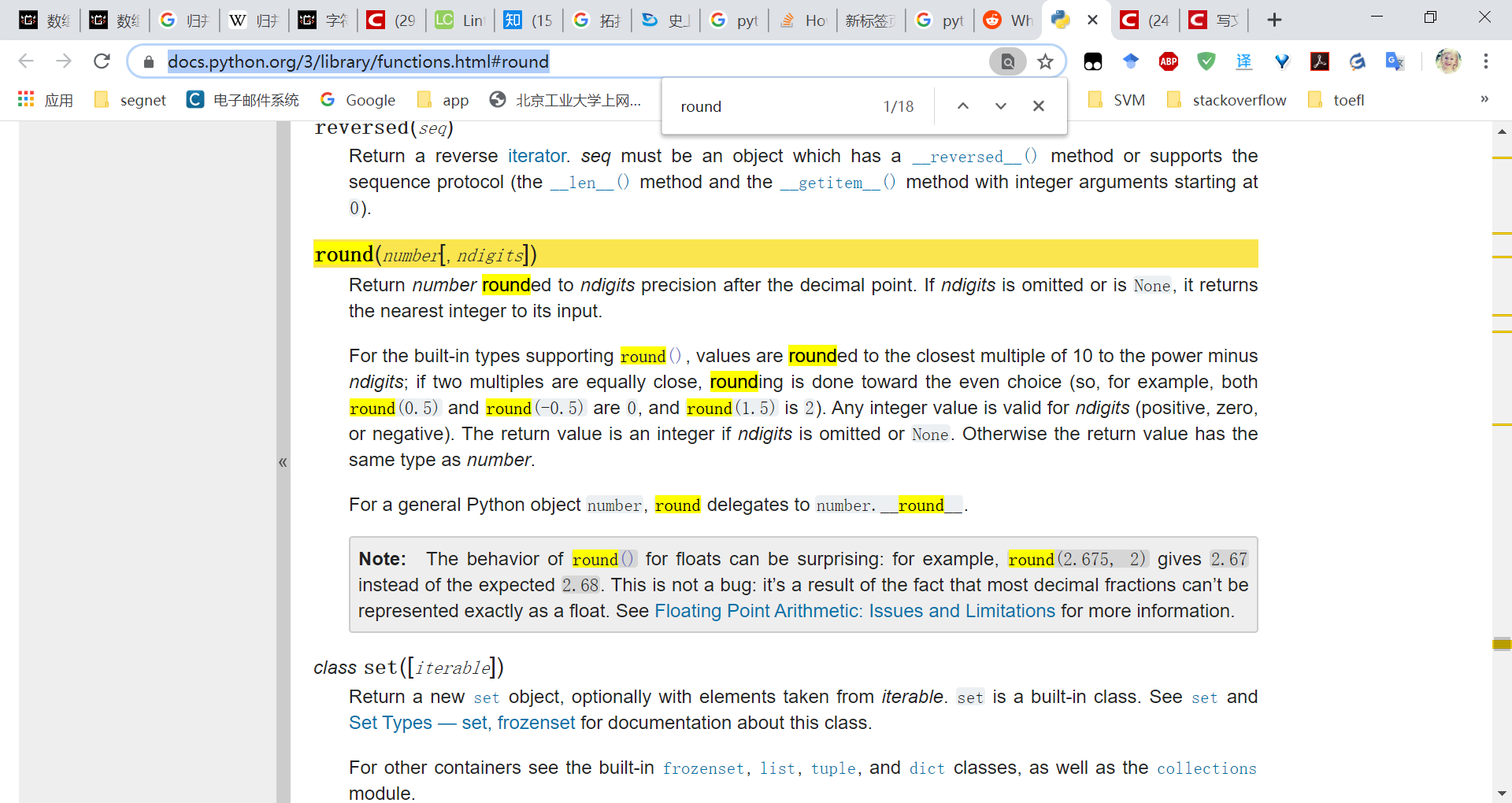Image resolution: width=1512 pixels, height=803 pixels.
Task: Reload the current page
Action: (x=102, y=61)
